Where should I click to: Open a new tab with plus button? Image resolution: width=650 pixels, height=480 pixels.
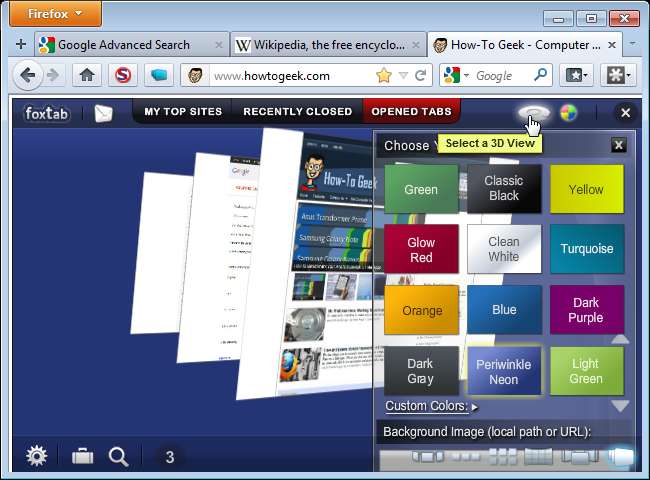[21, 44]
